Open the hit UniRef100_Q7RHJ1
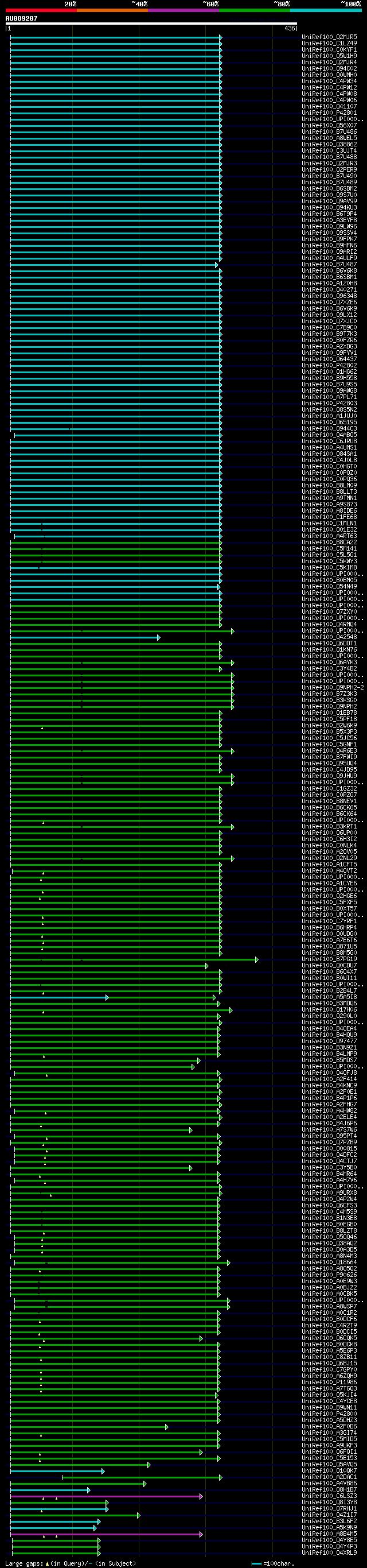 (x=329, y=1509)
